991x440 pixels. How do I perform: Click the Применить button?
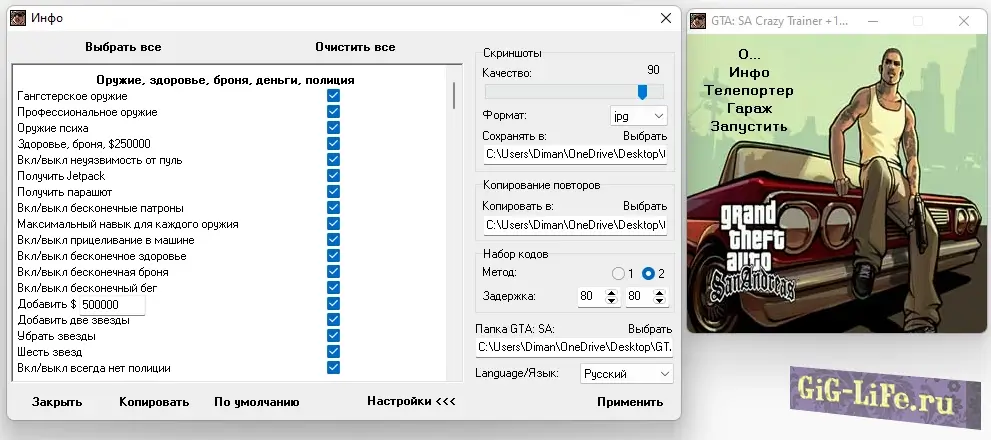pos(630,401)
